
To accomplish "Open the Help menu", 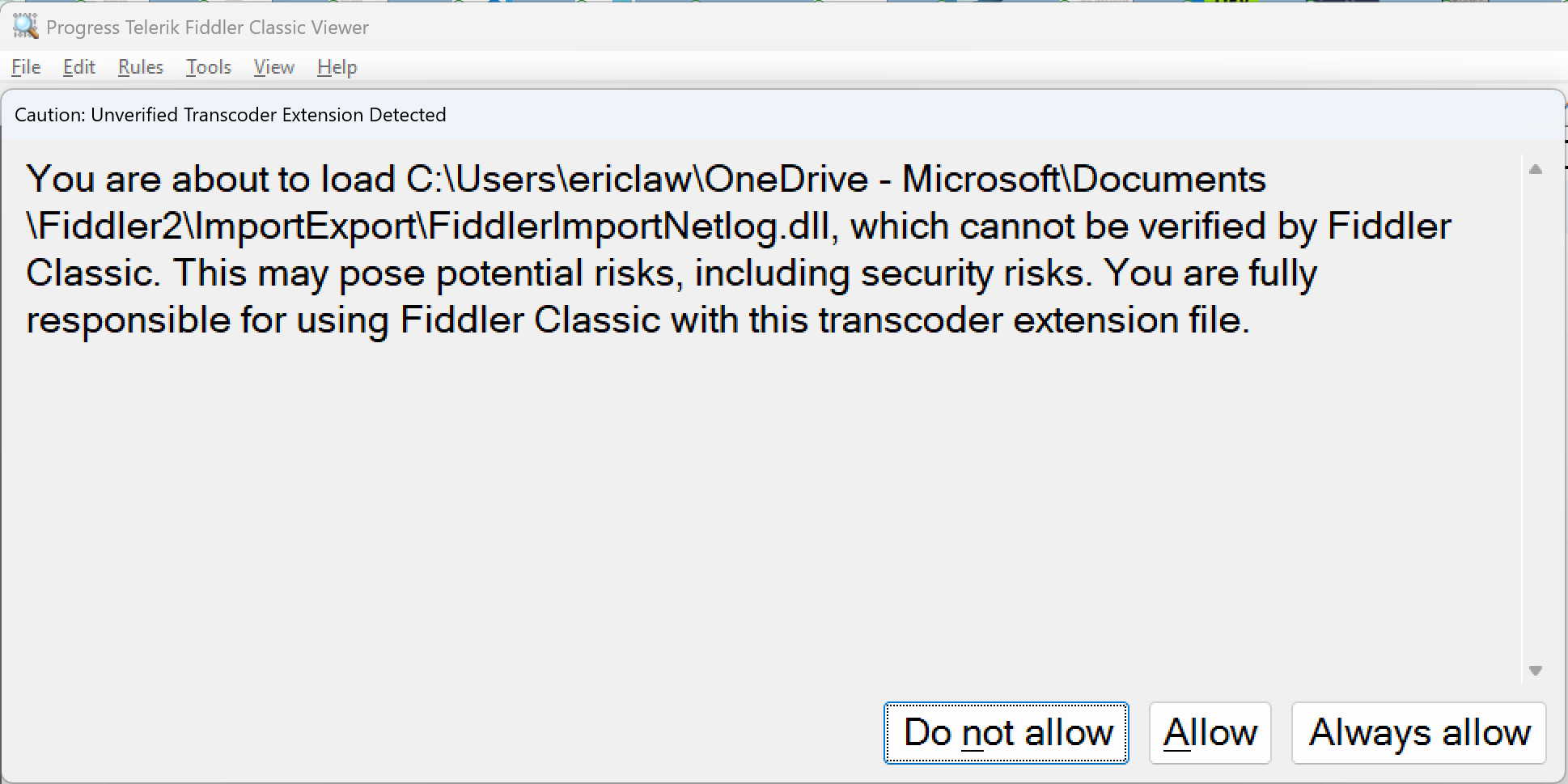I will pyautogui.click(x=337, y=67).
